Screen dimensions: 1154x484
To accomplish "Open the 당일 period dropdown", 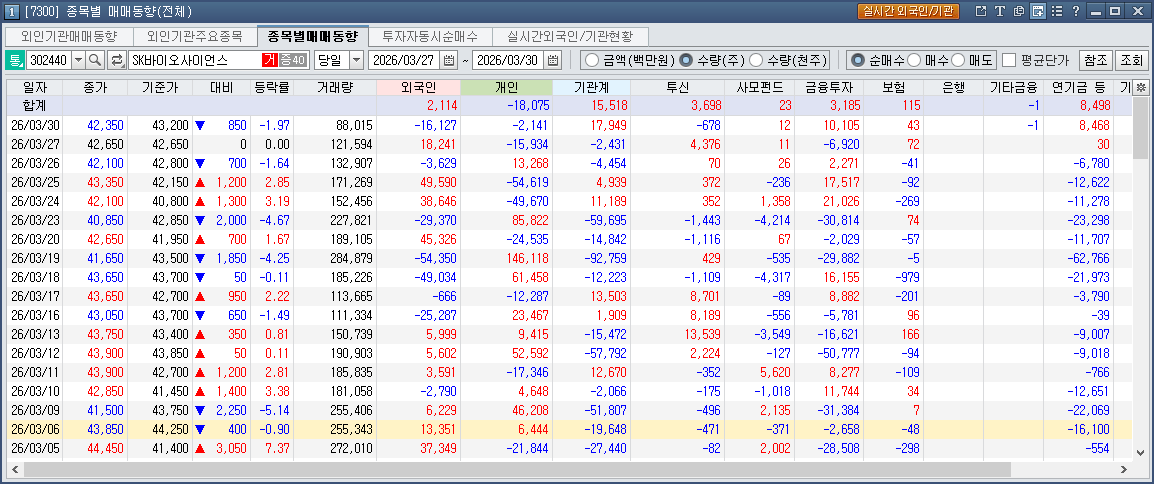I will [x=356, y=60].
